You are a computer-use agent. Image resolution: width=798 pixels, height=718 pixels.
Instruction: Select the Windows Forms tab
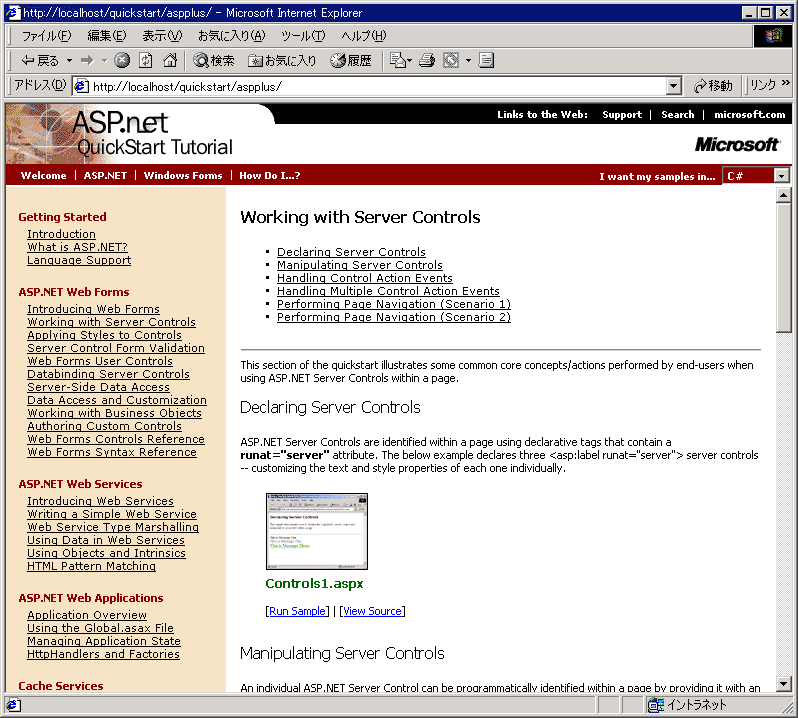click(183, 176)
